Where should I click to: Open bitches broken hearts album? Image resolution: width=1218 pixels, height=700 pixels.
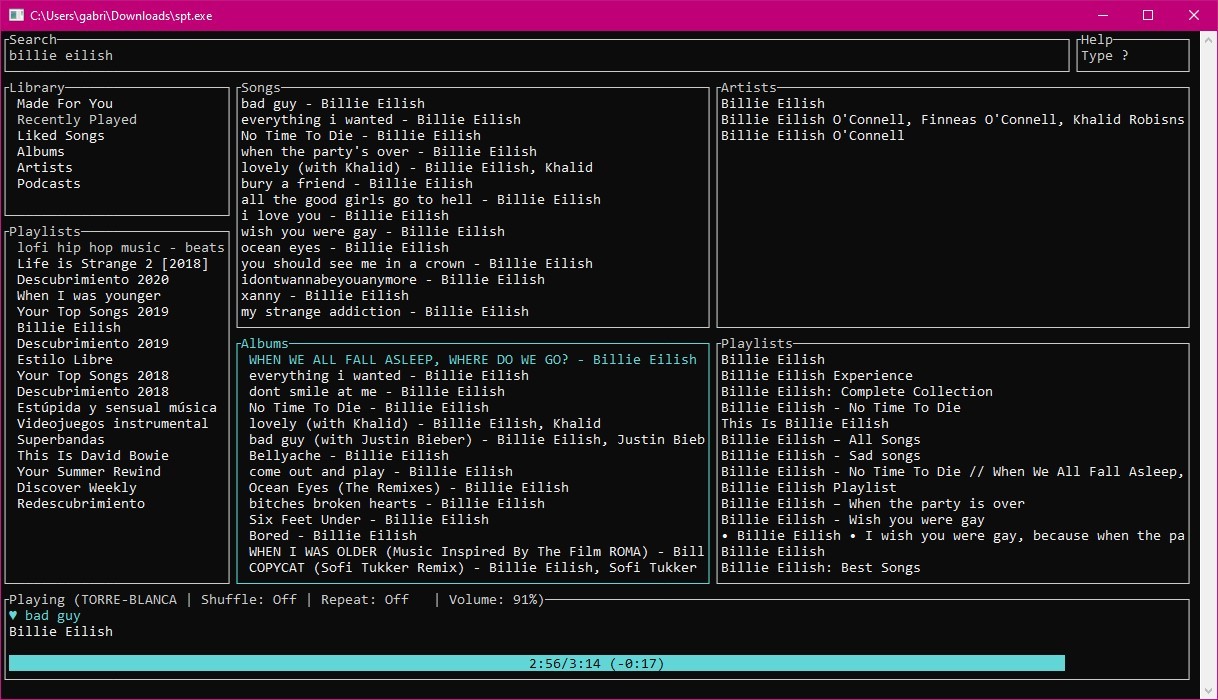click(397, 504)
